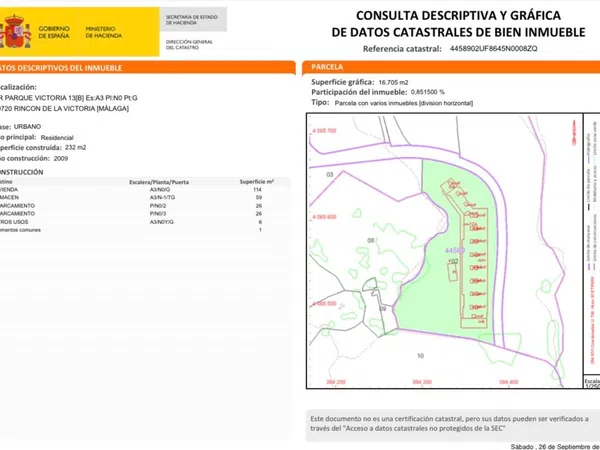Select cell 'A3/N0/G' in vivienda row
The width and height of the screenshot is (600, 450).
coord(160,190)
